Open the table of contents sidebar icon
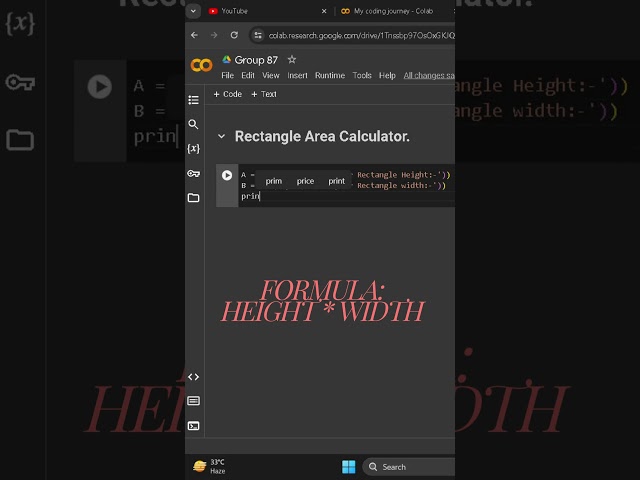The image size is (640, 480). (x=193, y=100)
